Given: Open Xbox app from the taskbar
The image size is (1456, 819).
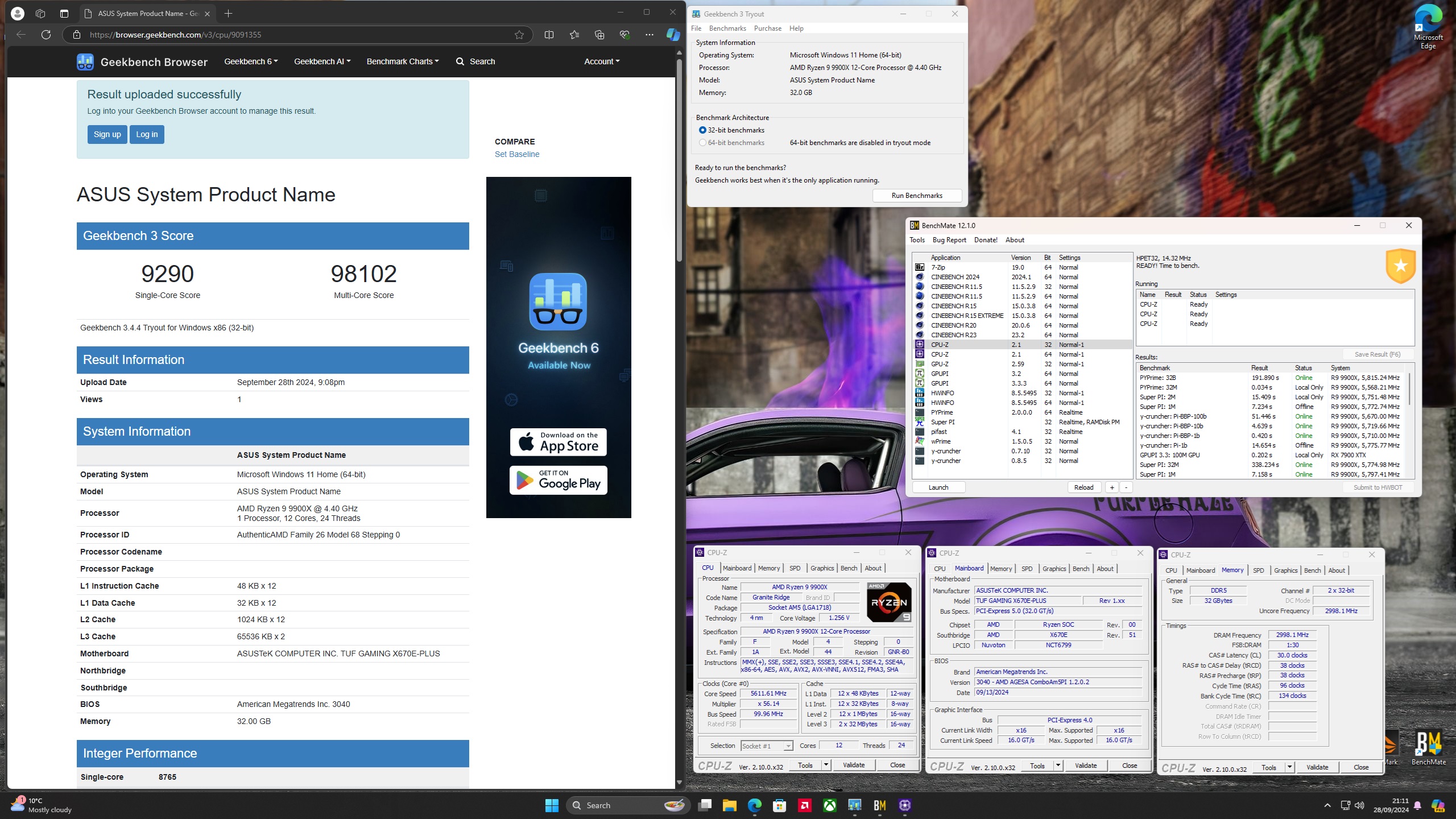Looking at the screenshot, I should (830, 805).
